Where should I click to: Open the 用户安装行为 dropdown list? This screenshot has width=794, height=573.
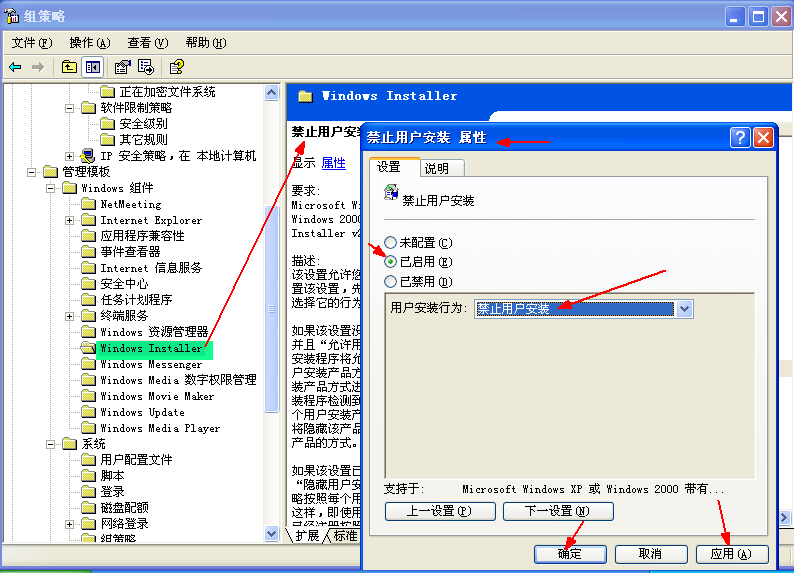tap(684, 309)
